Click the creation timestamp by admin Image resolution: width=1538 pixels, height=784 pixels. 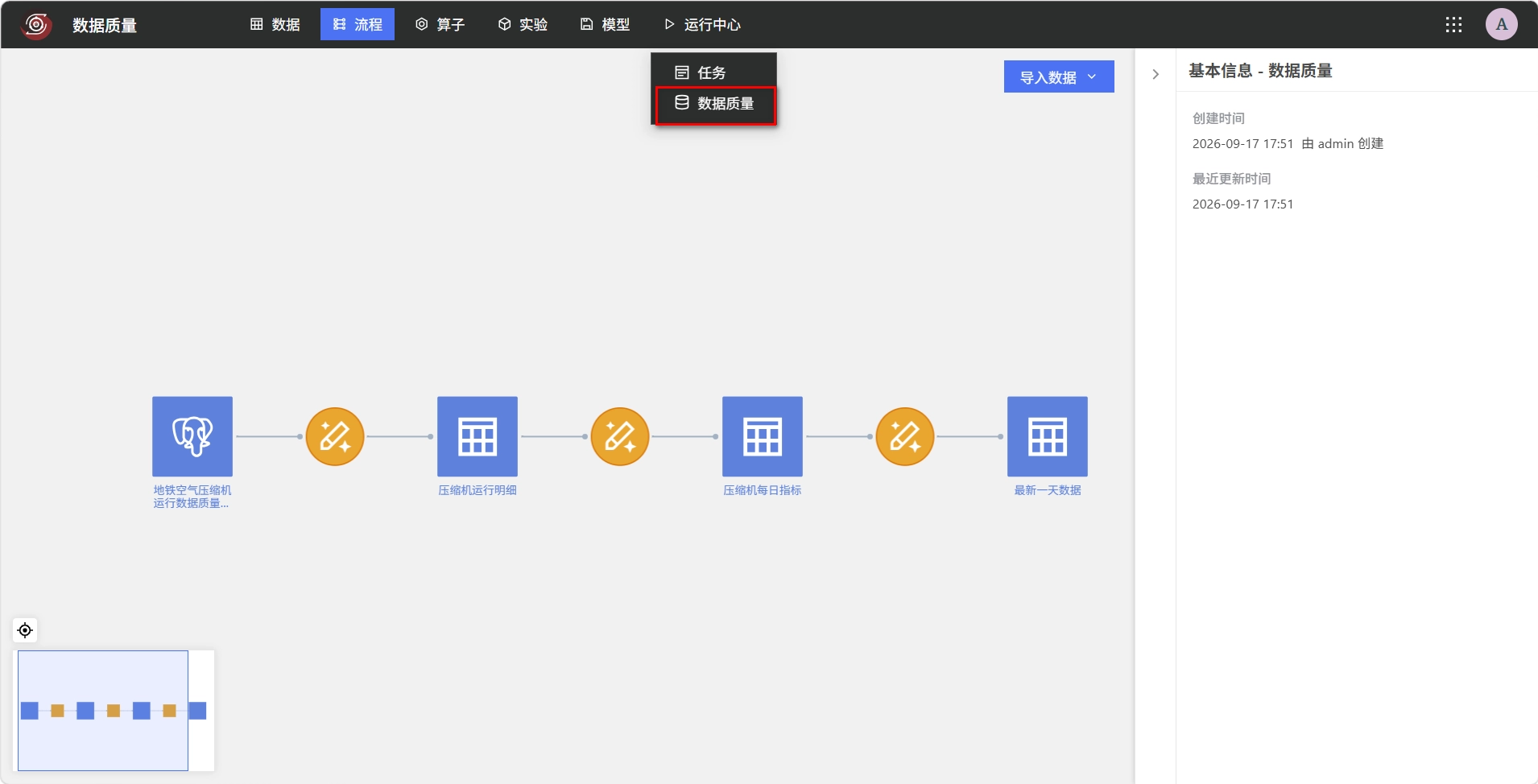tap(1288, 144)
